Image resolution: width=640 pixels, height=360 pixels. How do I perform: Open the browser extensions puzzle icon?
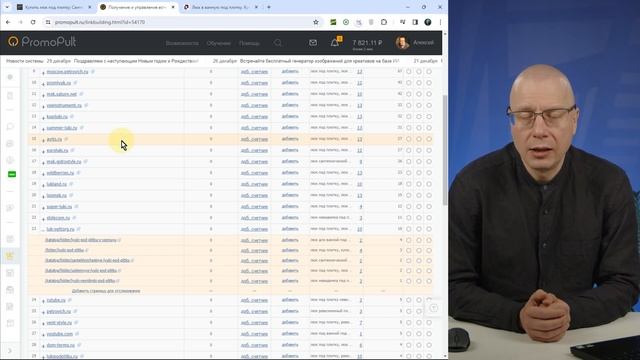click(384, 22)
